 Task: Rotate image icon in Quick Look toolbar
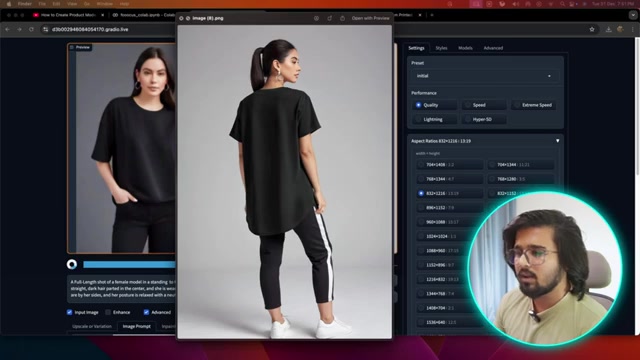[329, 18]
